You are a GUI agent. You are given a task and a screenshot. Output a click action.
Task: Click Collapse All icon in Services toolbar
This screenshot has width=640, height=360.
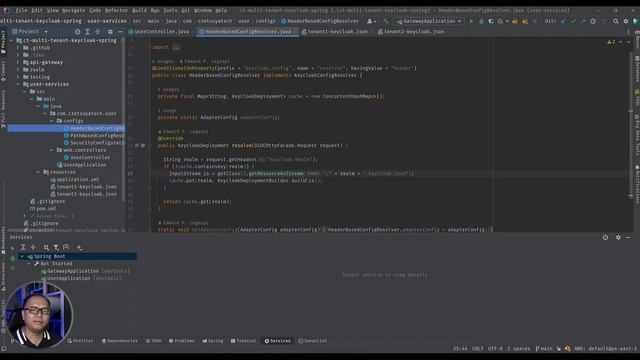coord(33,247)
